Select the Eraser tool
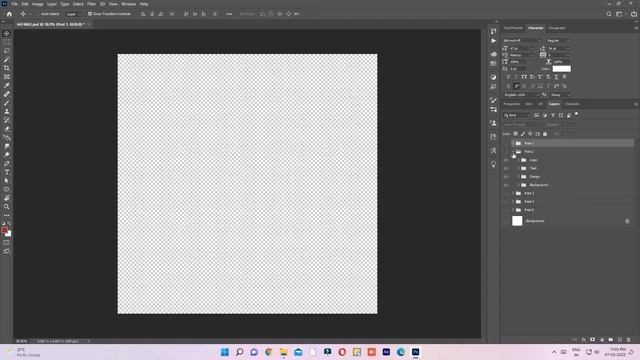This screenshot has width=640, height=360. [7, 129]
